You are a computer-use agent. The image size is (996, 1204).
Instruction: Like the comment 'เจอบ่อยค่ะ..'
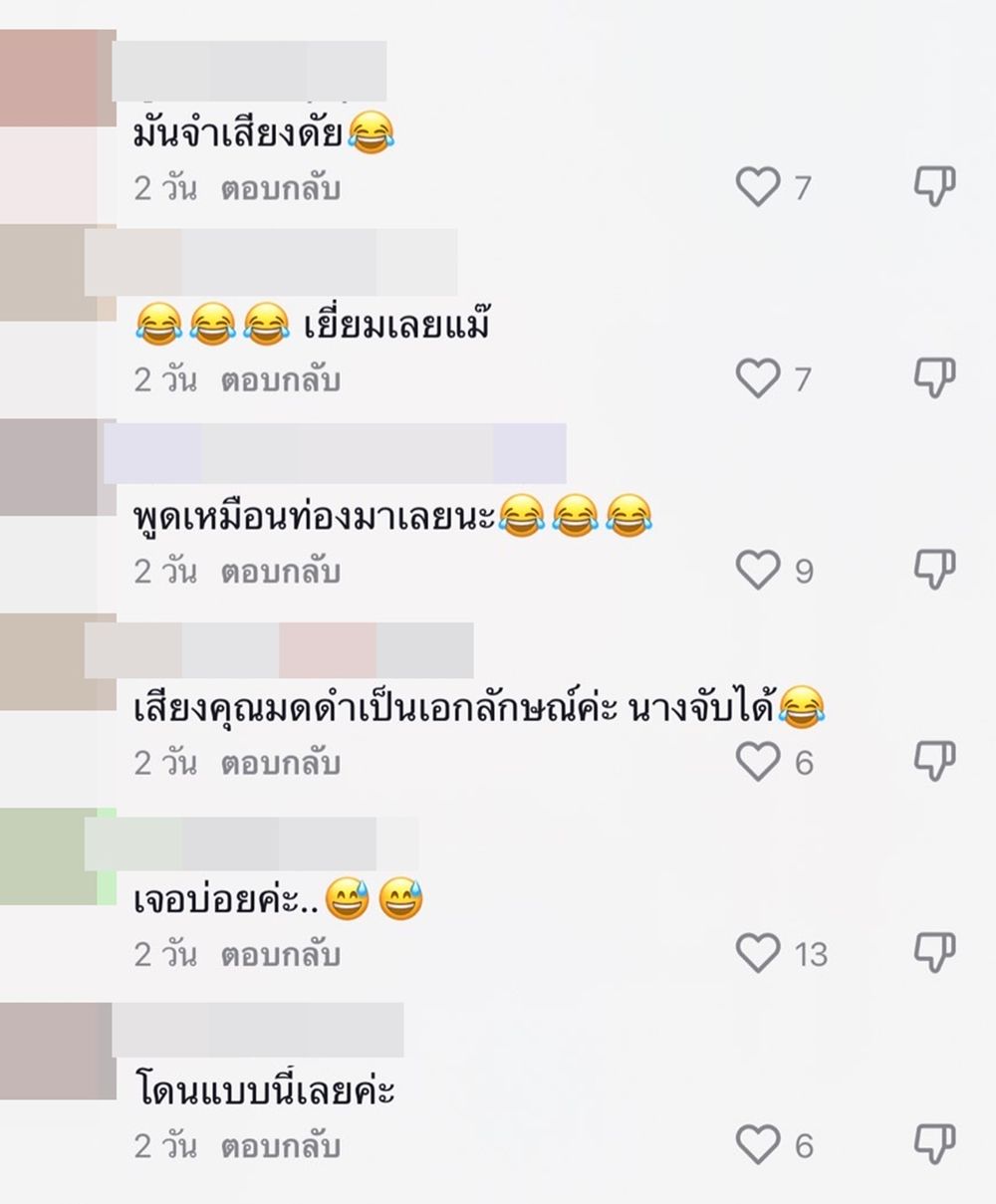pos(758,954)
